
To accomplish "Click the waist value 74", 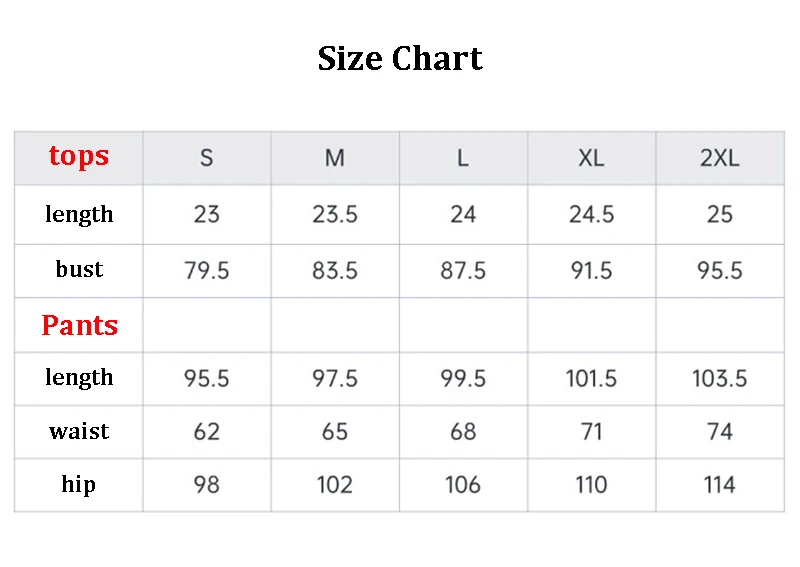I will coord(719,432).
